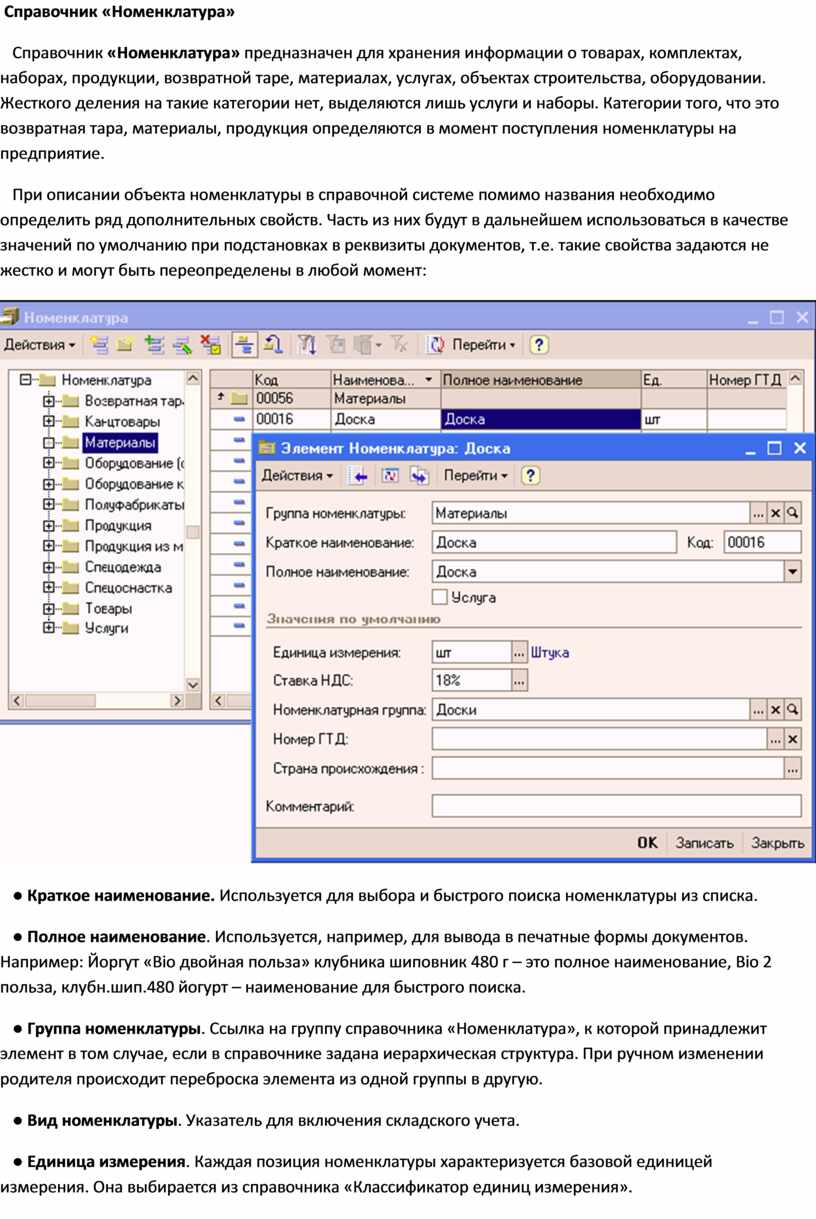Click the blue back arrow icon in the Доска toolbar
The height and width of the screenshot is (1219, 816).
tap(357, 476)
